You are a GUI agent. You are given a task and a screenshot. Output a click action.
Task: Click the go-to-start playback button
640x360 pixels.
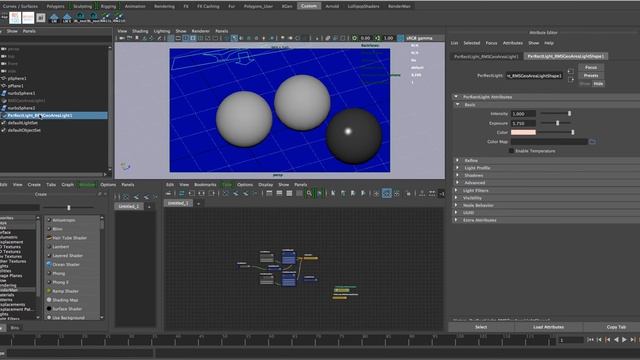click(x=590, y=340)
